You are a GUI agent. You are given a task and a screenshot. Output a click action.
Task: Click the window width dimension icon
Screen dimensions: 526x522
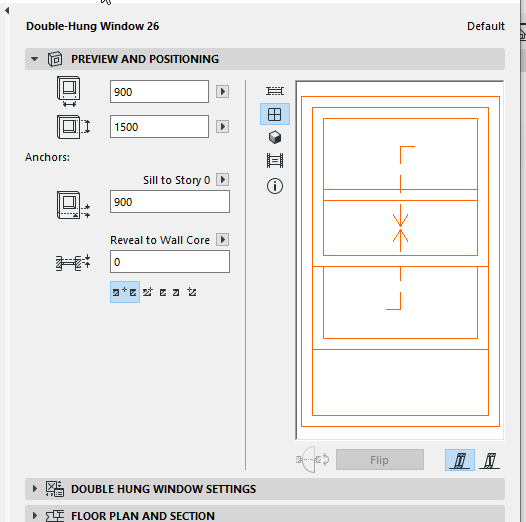(69, 92)
